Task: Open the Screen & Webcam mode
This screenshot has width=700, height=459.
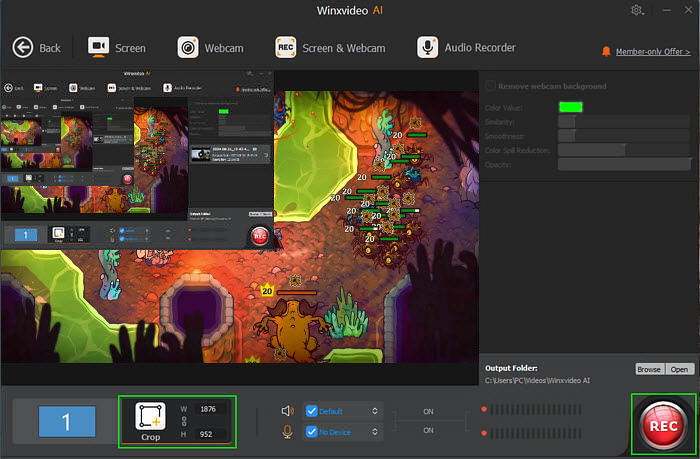Action: pos(328,47)
